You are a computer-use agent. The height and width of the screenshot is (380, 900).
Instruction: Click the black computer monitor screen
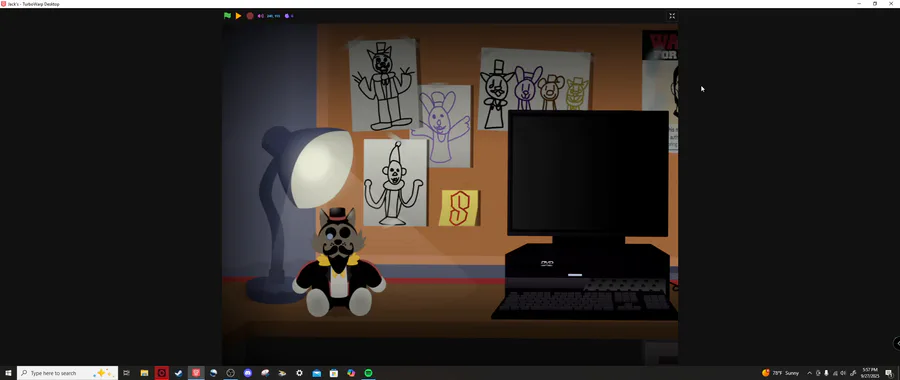tap(588, 173)
